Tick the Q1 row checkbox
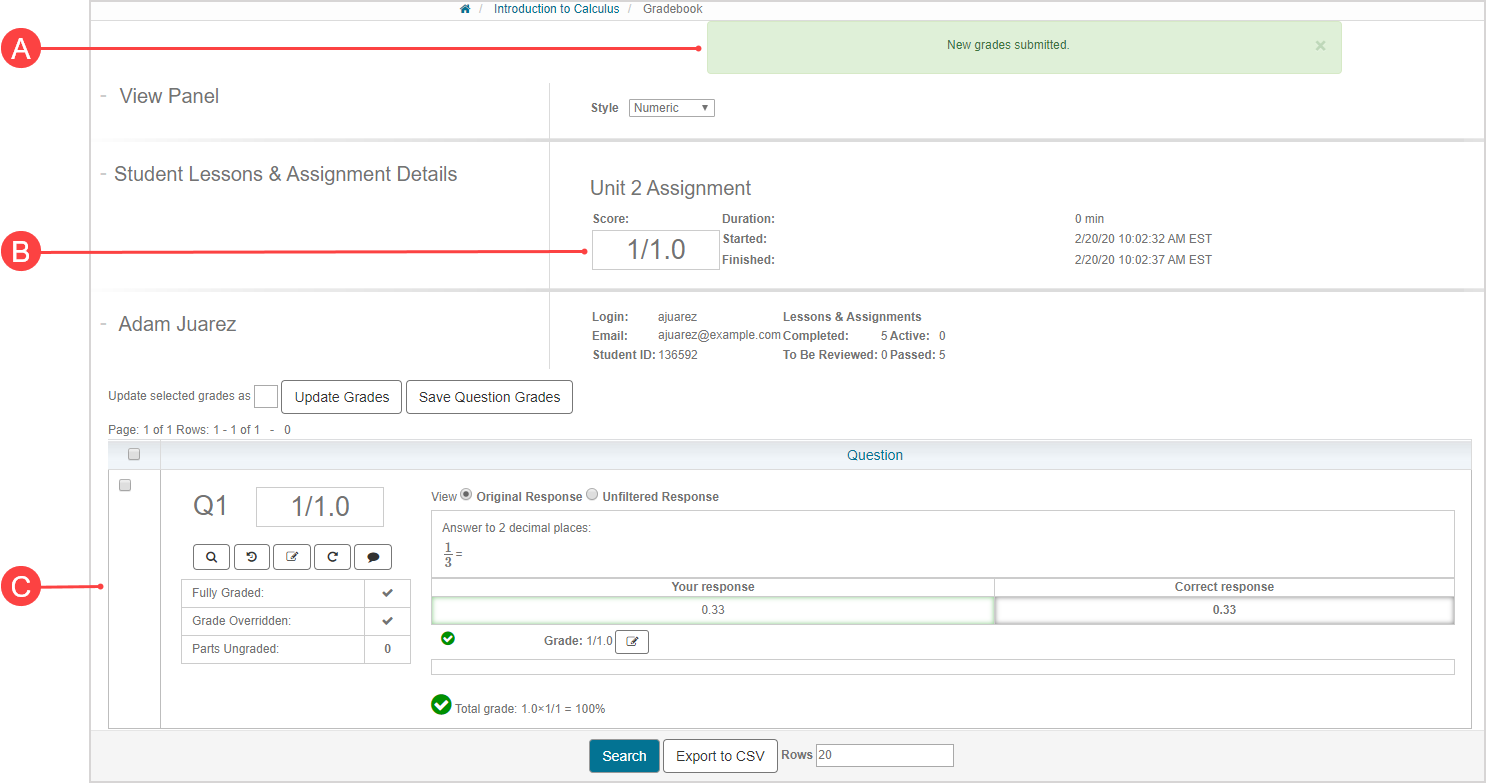The image size is (1486, 783). (125, 485)
